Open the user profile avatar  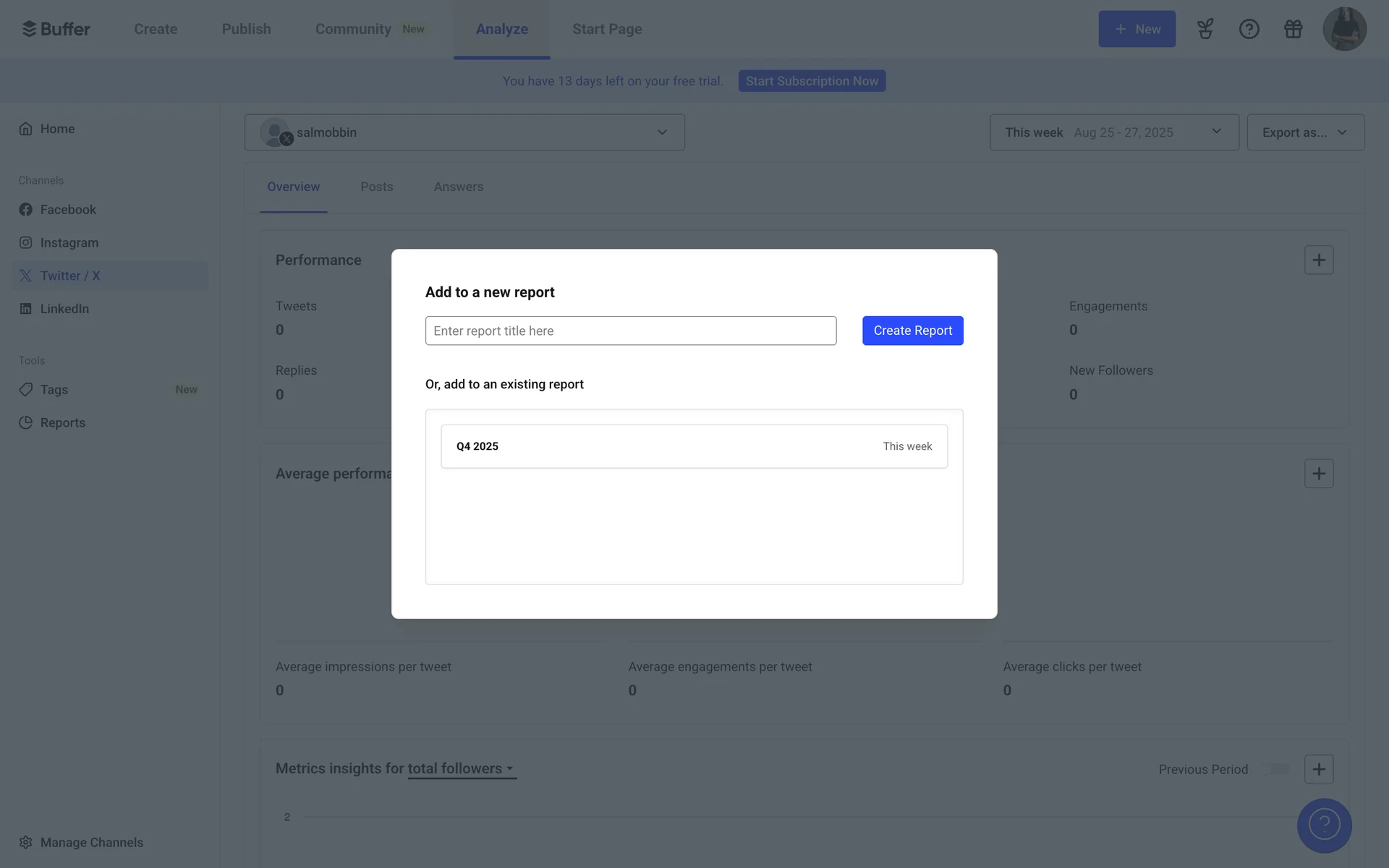(1344, 29)
